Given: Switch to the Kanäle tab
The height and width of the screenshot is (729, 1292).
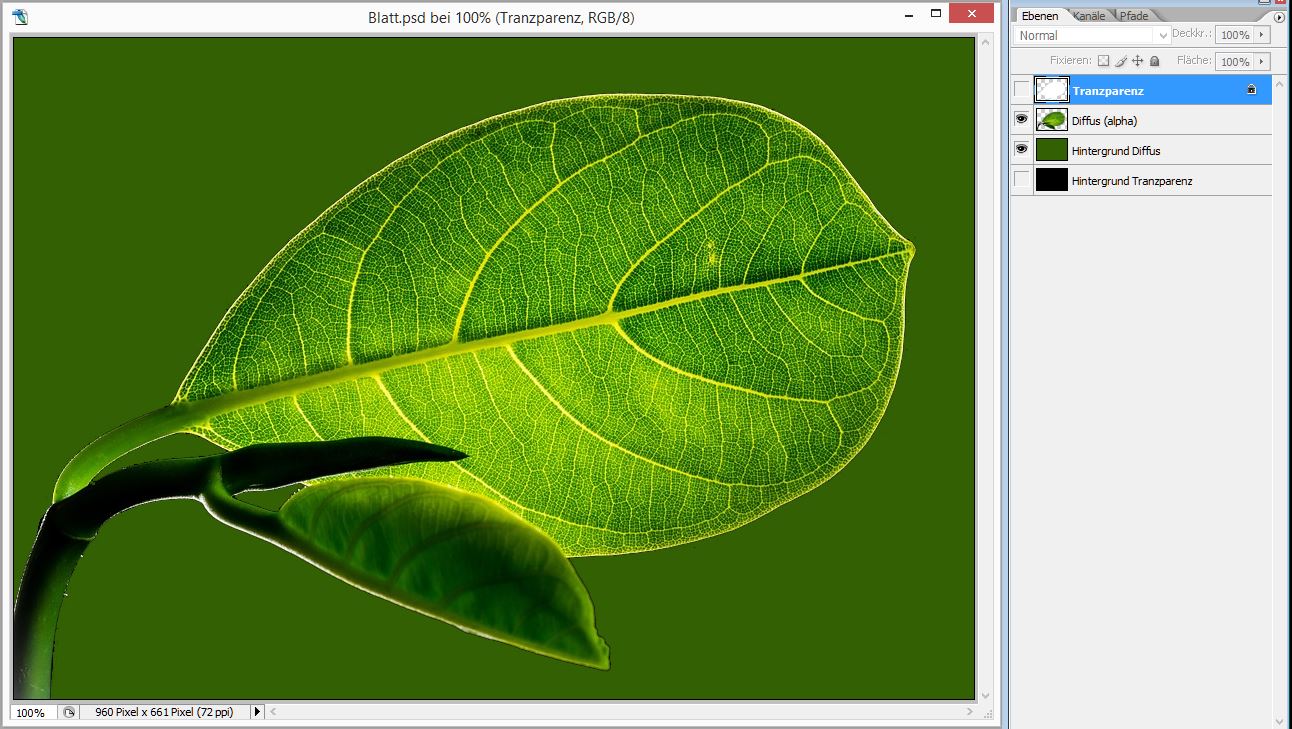Looking at the screenshot, I should click(x=1089, y=16).
